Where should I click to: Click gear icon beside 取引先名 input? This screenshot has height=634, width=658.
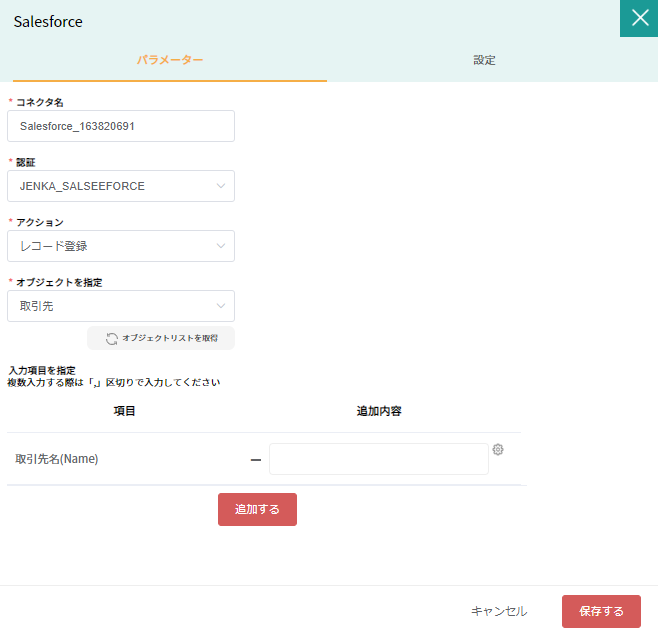click(498, 449)
